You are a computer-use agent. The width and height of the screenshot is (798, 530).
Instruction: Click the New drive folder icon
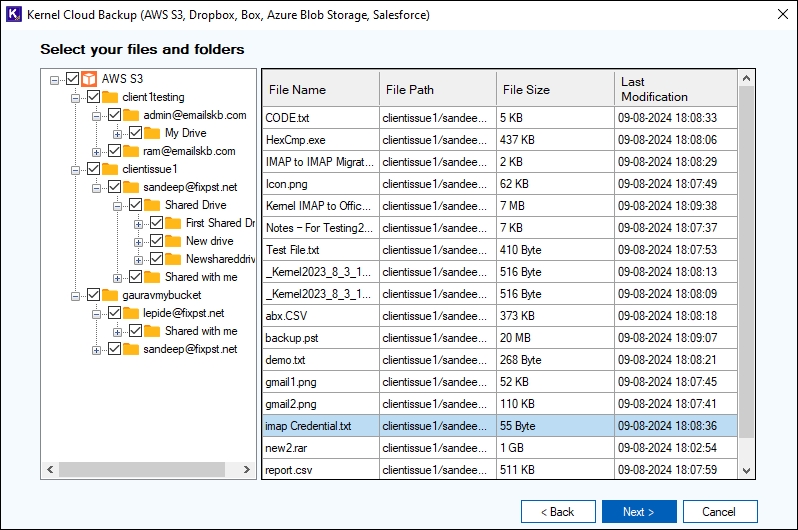[173, 241]
